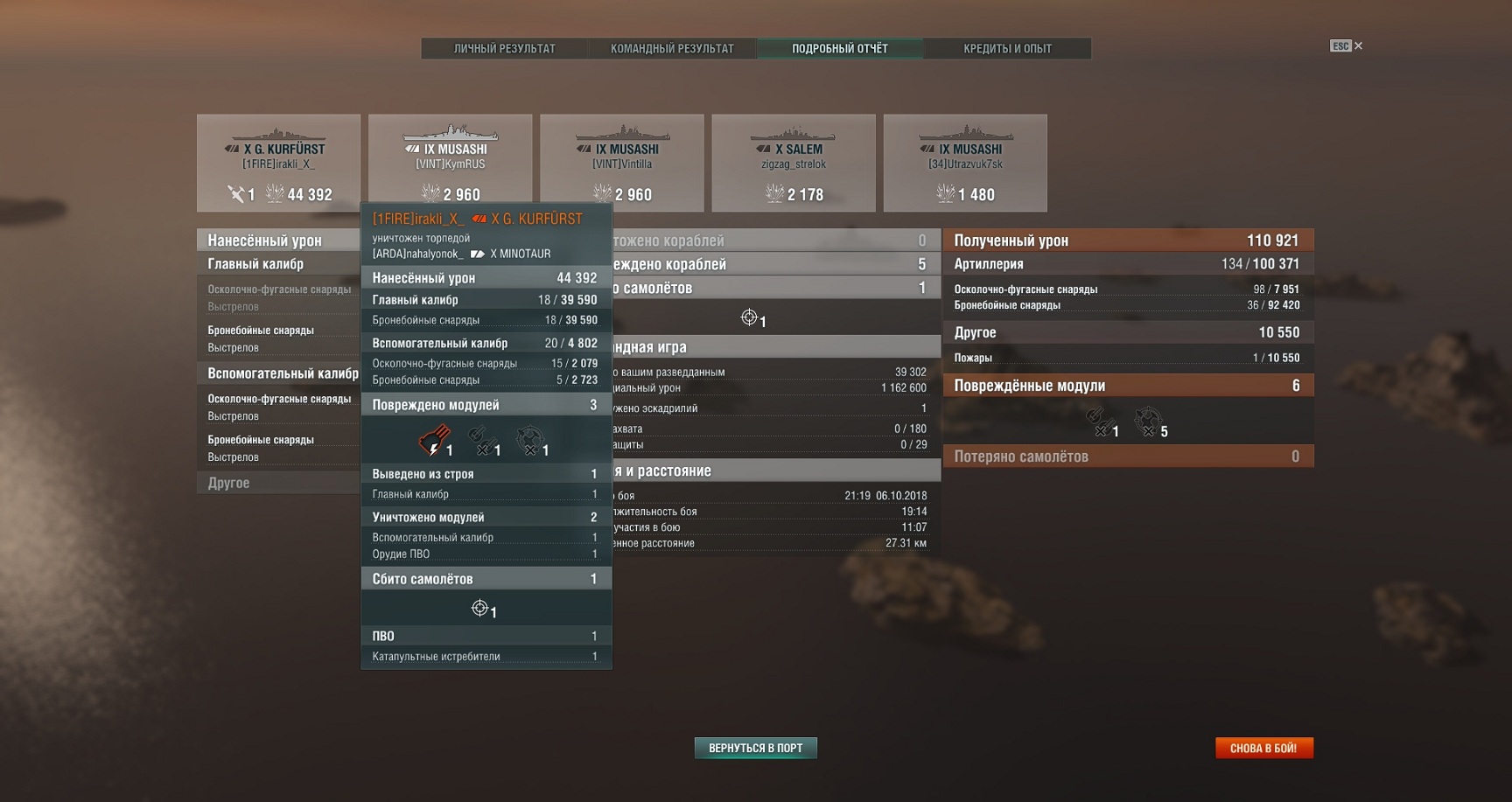Select Utrazvuk7sk Musashi ship card
The image size is (1512, 802).
click(x=965, y=163)
